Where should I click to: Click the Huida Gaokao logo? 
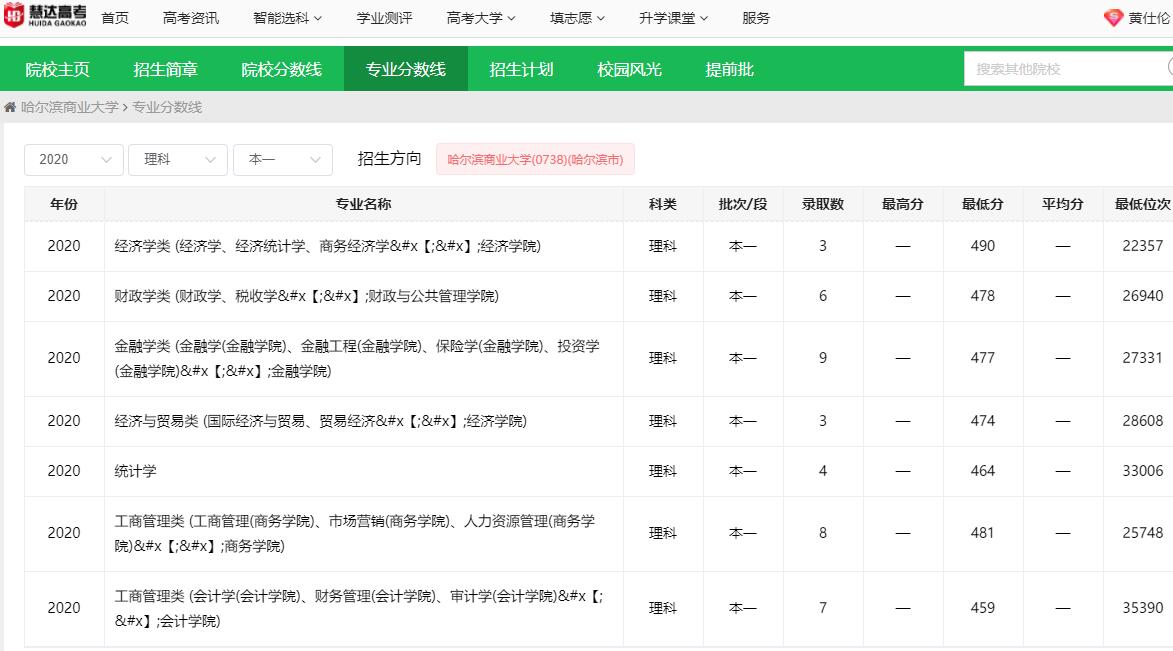[x=45, y=17]
